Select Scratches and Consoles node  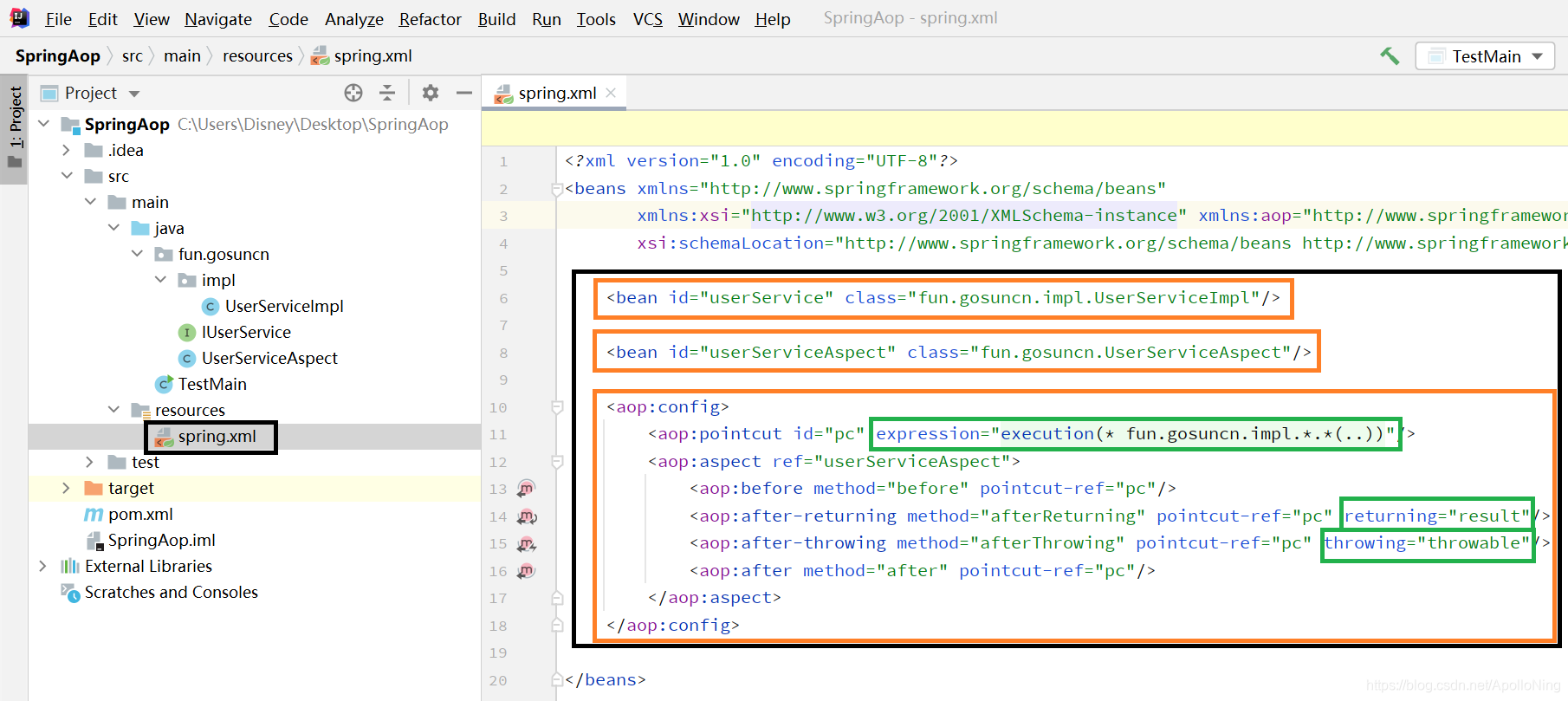tap(171, 592)
